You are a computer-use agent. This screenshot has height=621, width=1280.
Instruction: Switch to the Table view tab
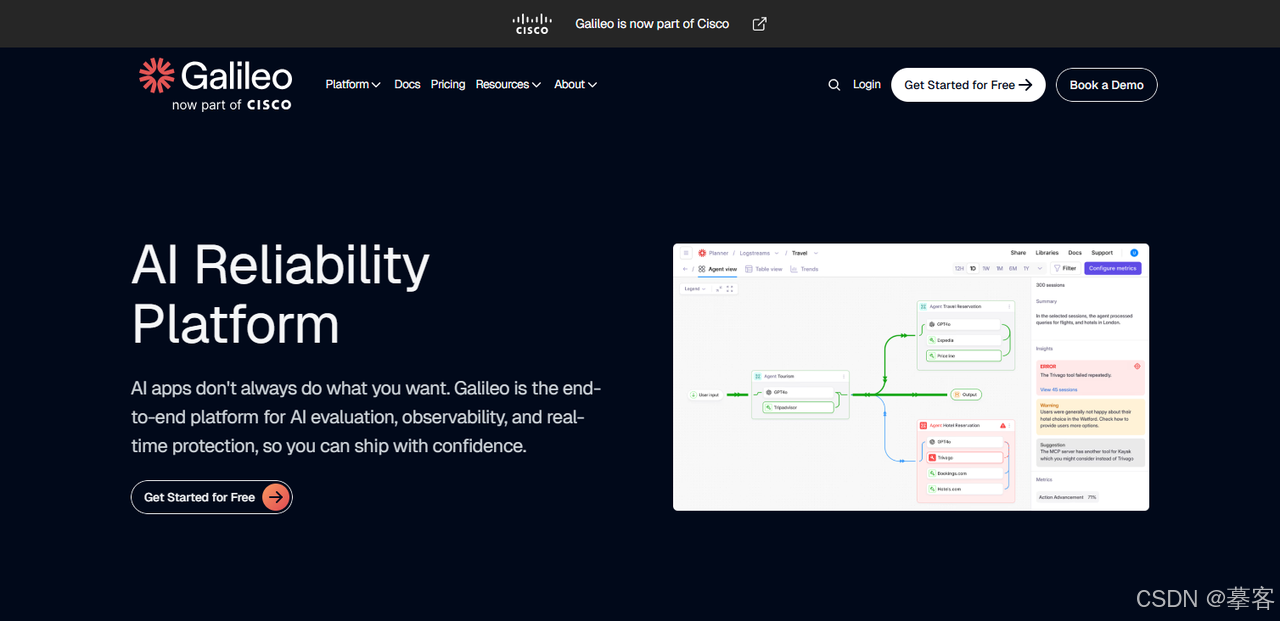pos(764,269)
